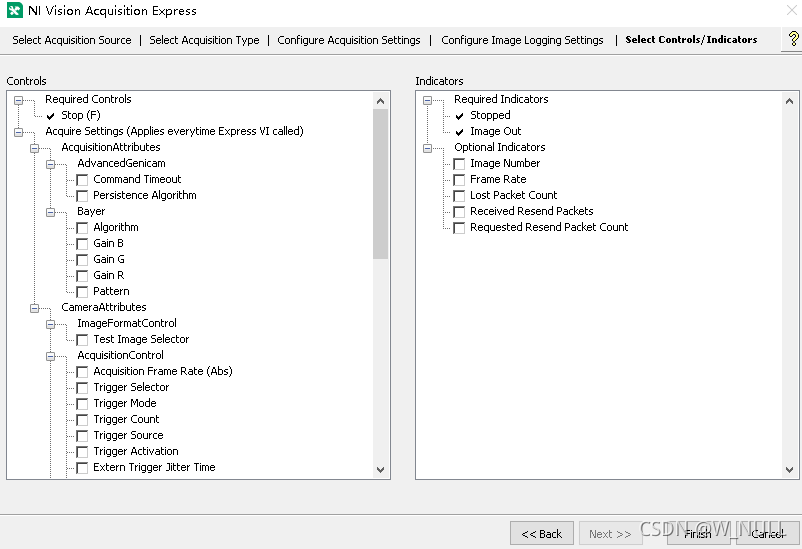802x549 pixels.
Task: Collapse the Acquire Settings tree node
Action: point(18,132)
